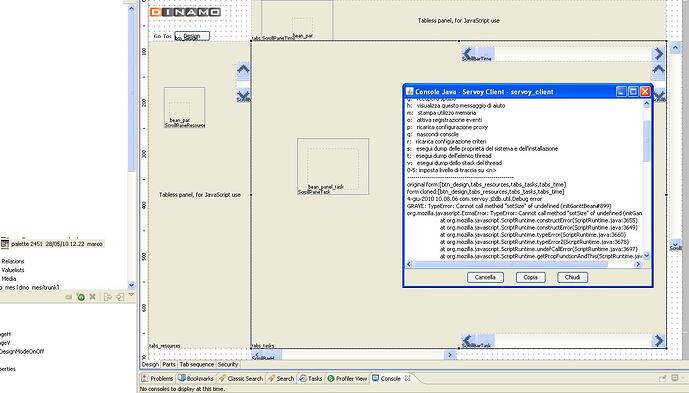Click the DINAMO logo in the form
This screenshot has height=393, width=689.
coord(185,12)
